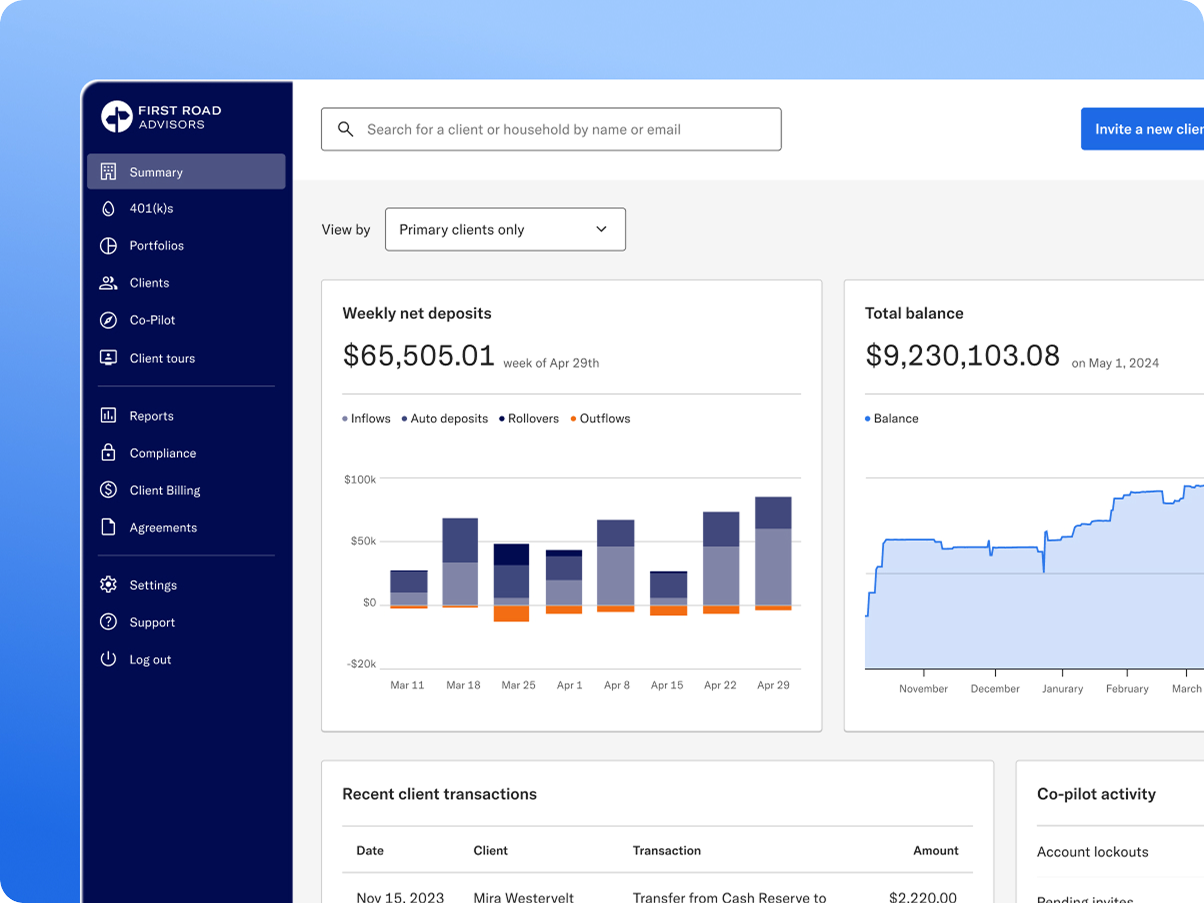
Task: Click the Log out power icon
Action: 108,659
